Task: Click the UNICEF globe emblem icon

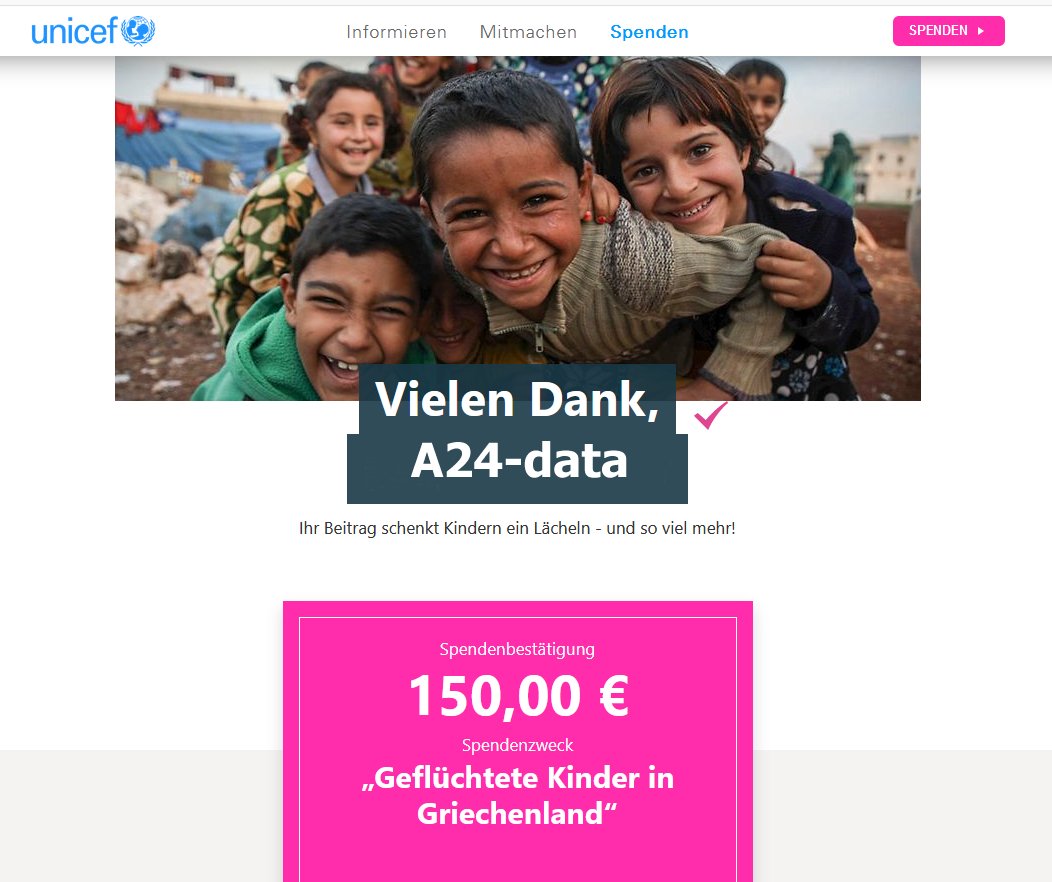Action: click(138, 31)
